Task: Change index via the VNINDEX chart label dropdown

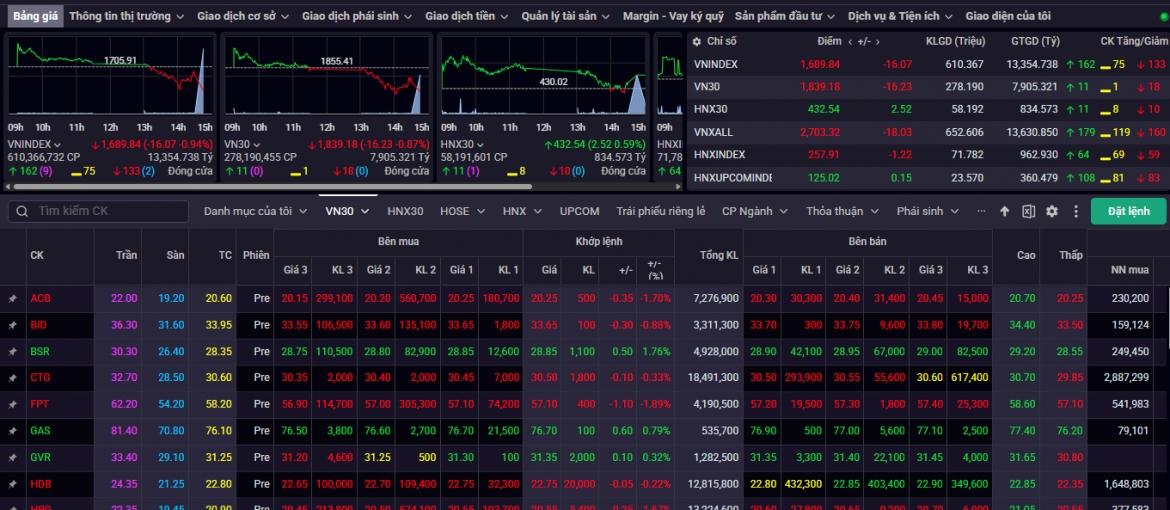Action: (x=34, y=144)
